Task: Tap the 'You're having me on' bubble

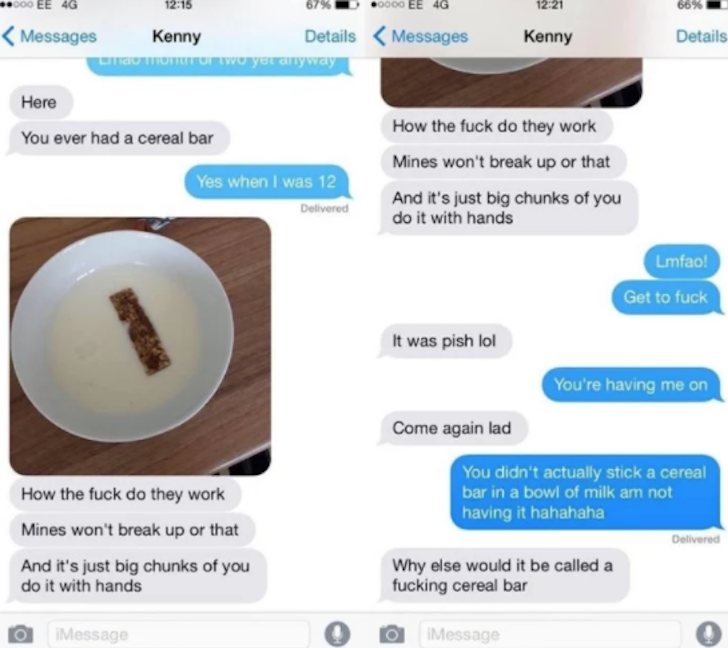Action: tap(631, 385)
